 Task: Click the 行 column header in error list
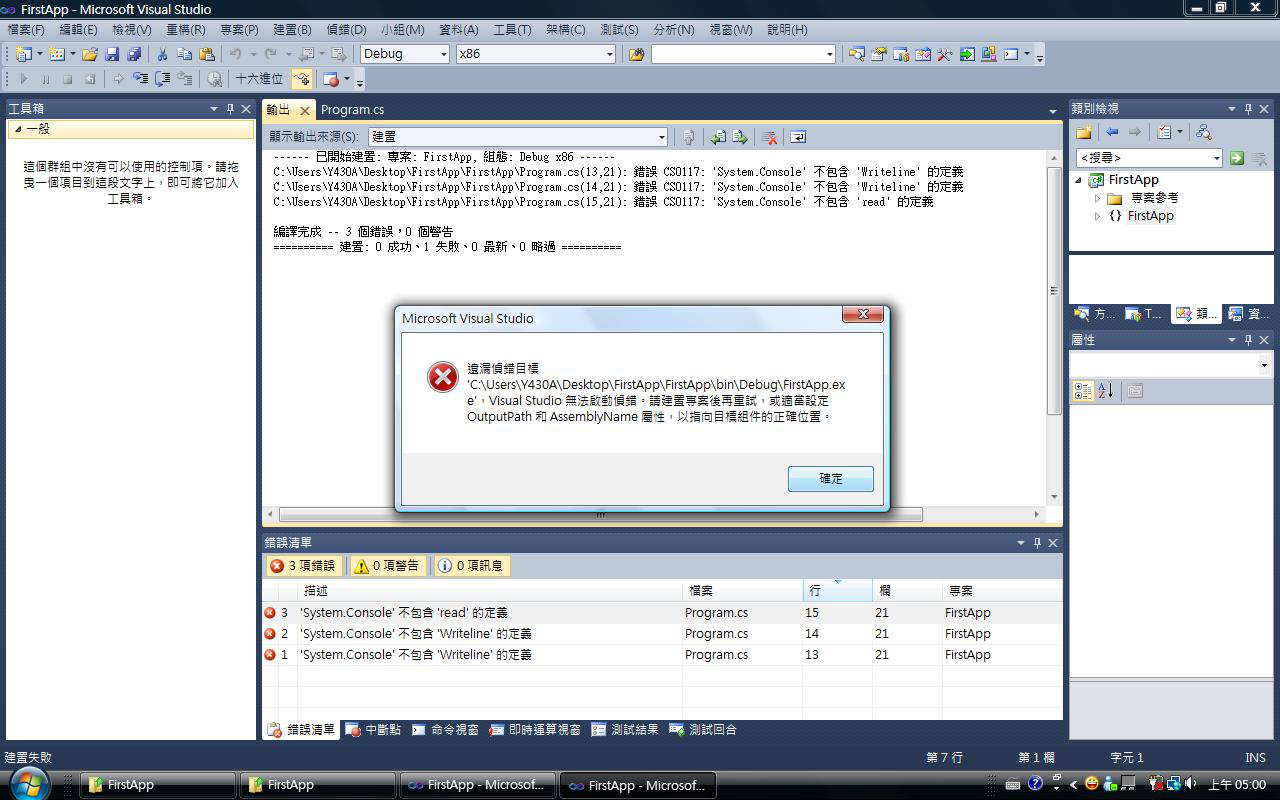pyautogui.click(x=837, y=591)
